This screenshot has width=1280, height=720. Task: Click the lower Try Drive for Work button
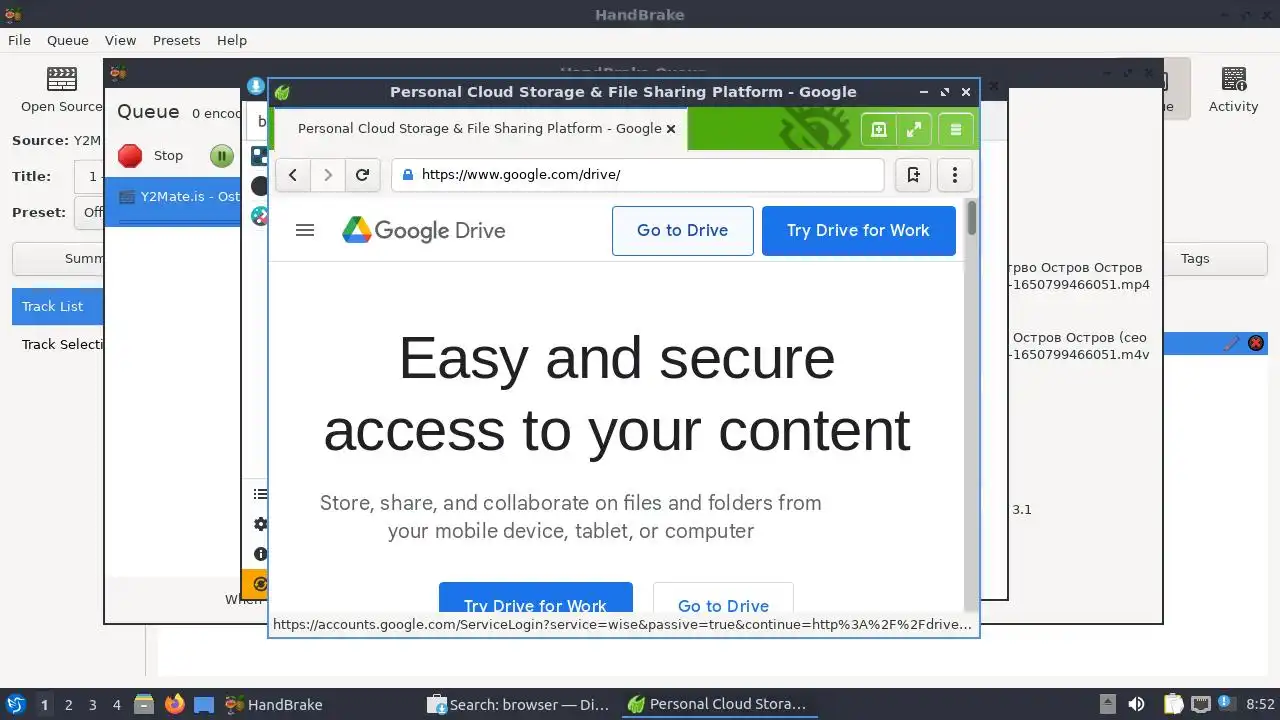pyautogui.click(x=536, y=597)
